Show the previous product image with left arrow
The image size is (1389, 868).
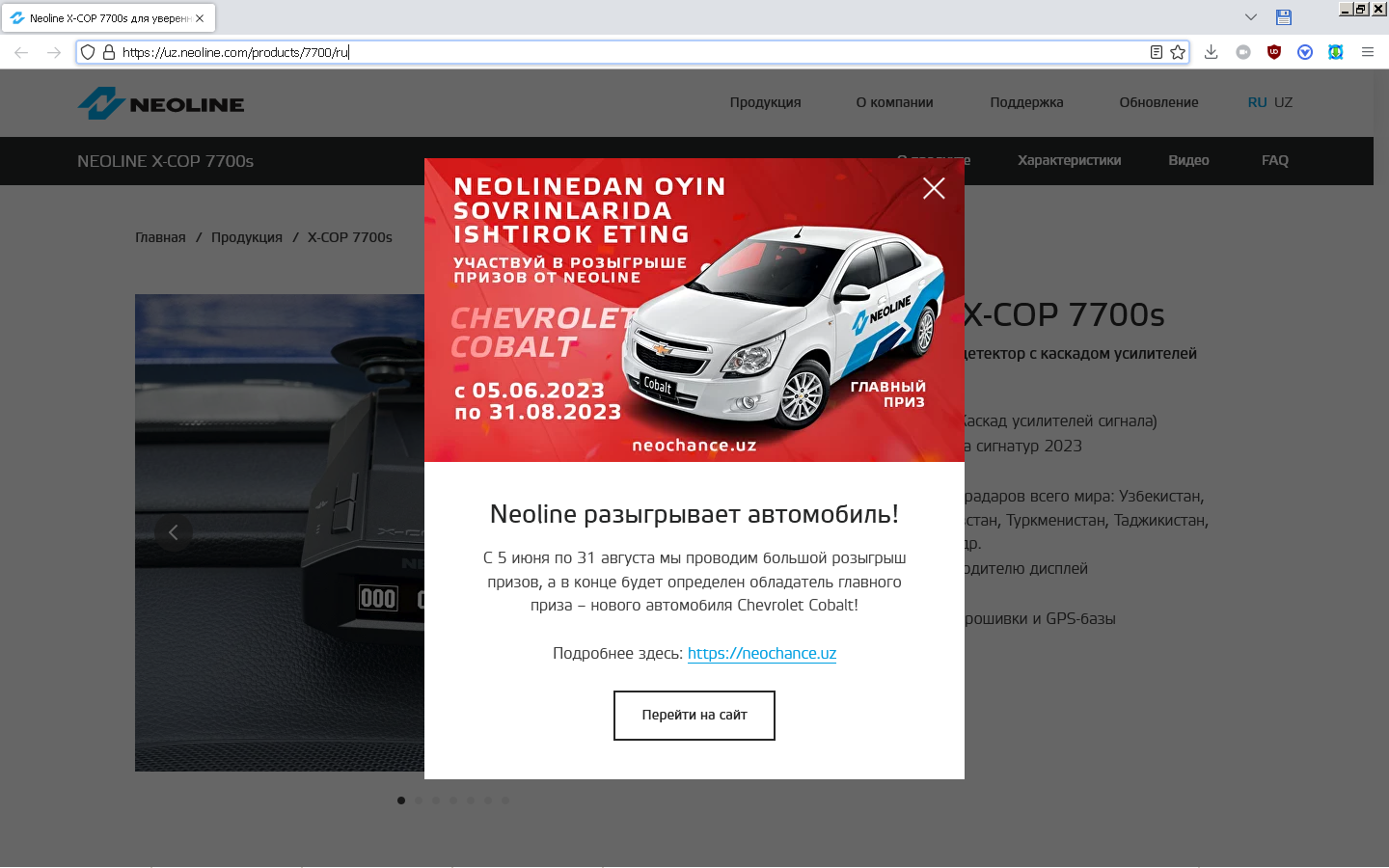[174, 532]
